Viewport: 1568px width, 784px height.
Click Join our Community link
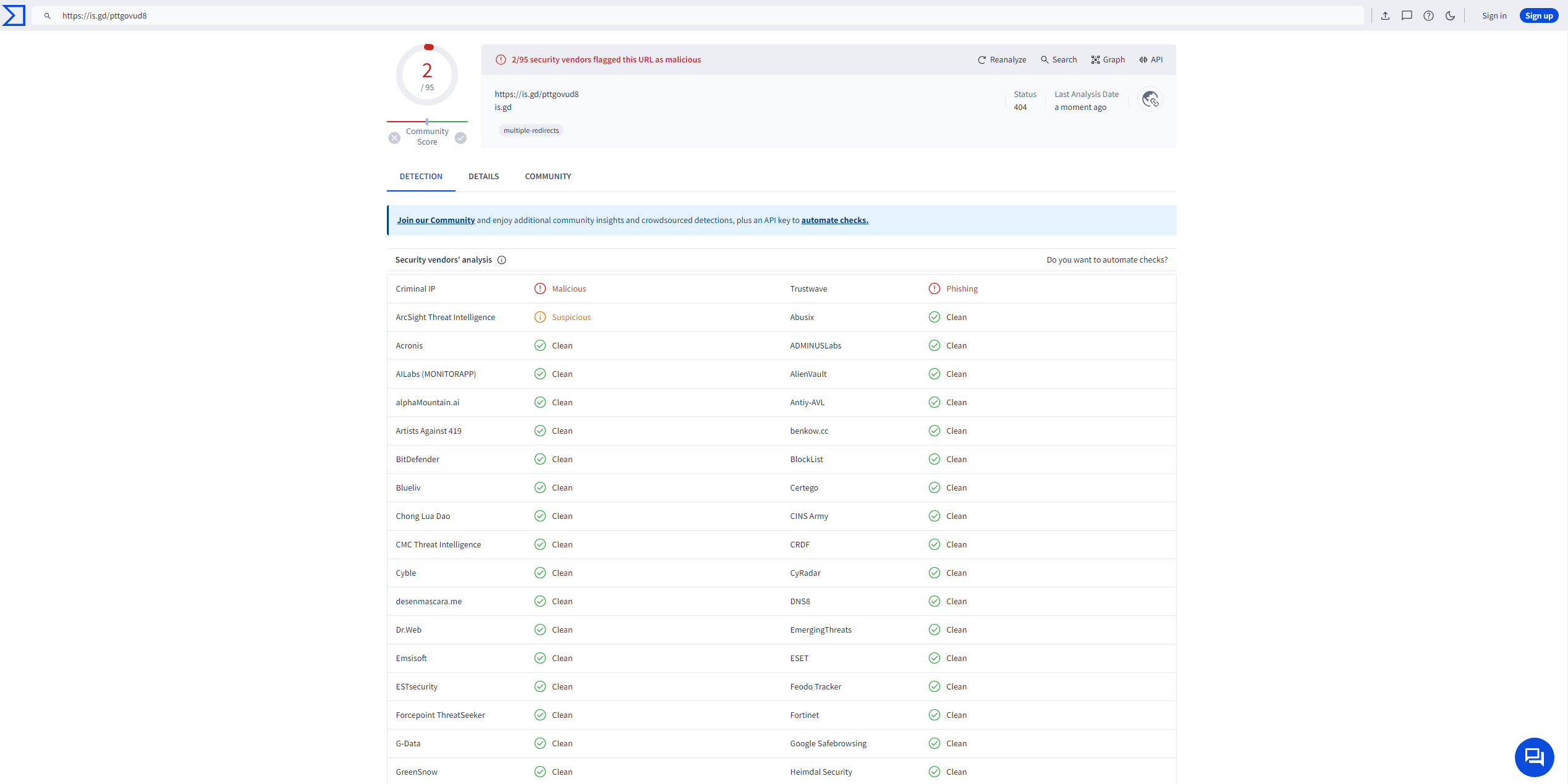pos(436,221)
